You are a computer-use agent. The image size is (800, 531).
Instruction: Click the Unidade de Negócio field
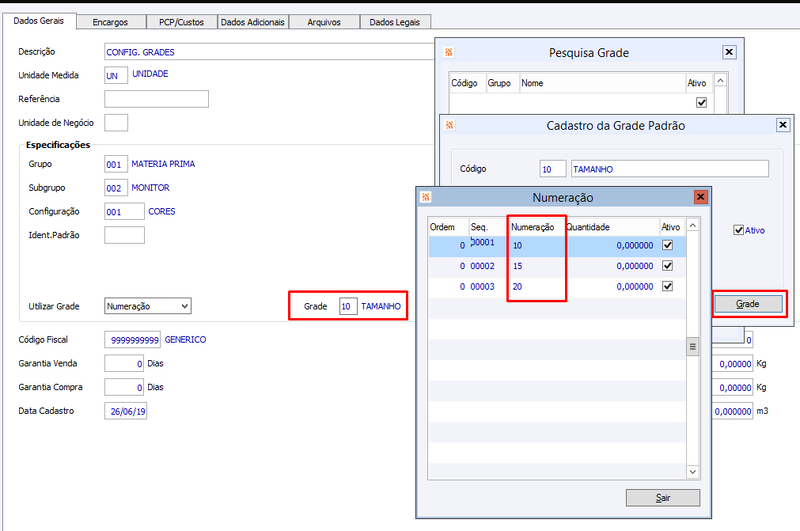coord(116,123)
